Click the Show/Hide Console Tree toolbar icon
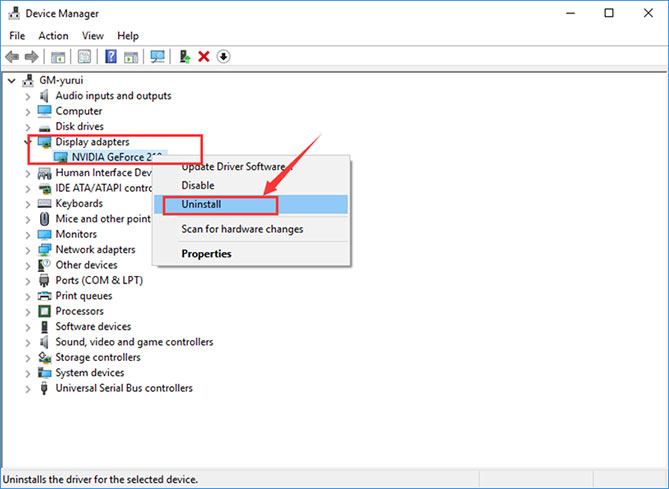This screenshot has width=669, height=489. pyautogui.click(x=59, y=57)
